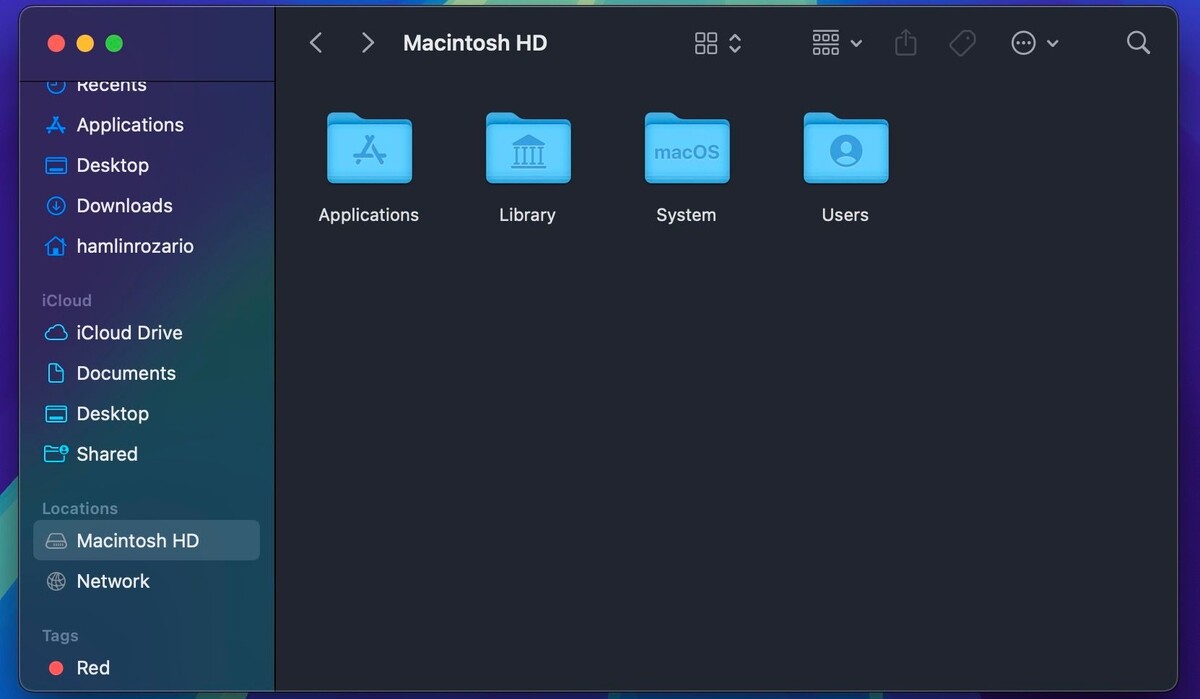Click the Users folder name label

coord(845,215)
